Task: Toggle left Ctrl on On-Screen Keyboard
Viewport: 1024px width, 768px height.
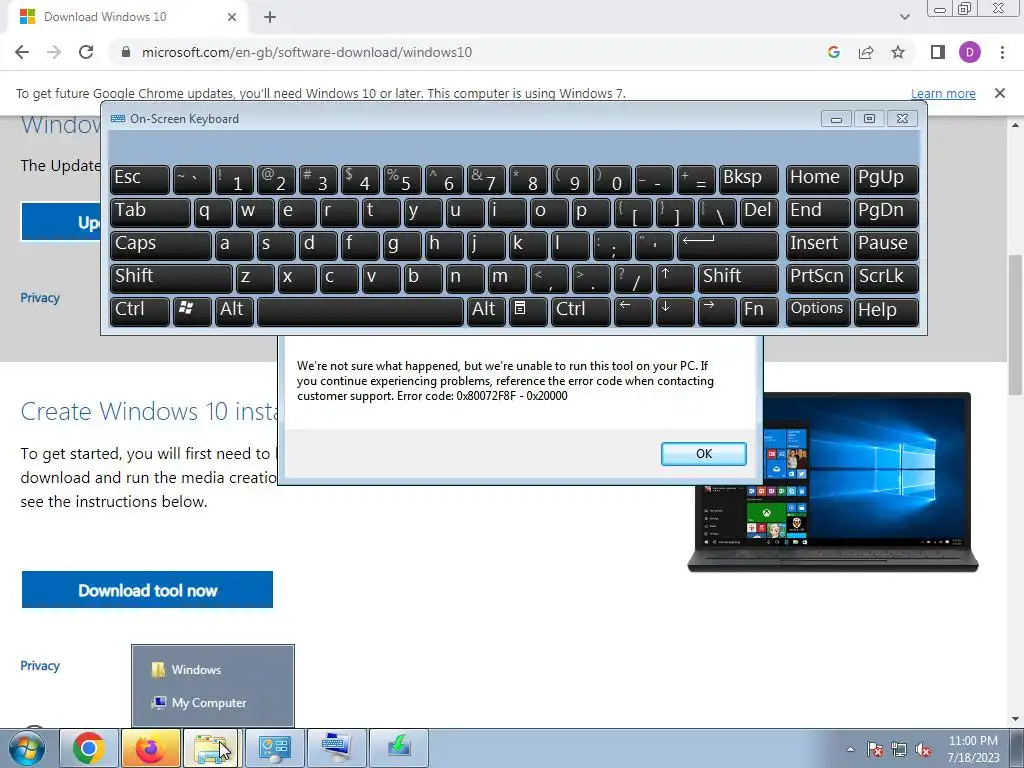Action: pyautogui.click(x=140, y=311)
